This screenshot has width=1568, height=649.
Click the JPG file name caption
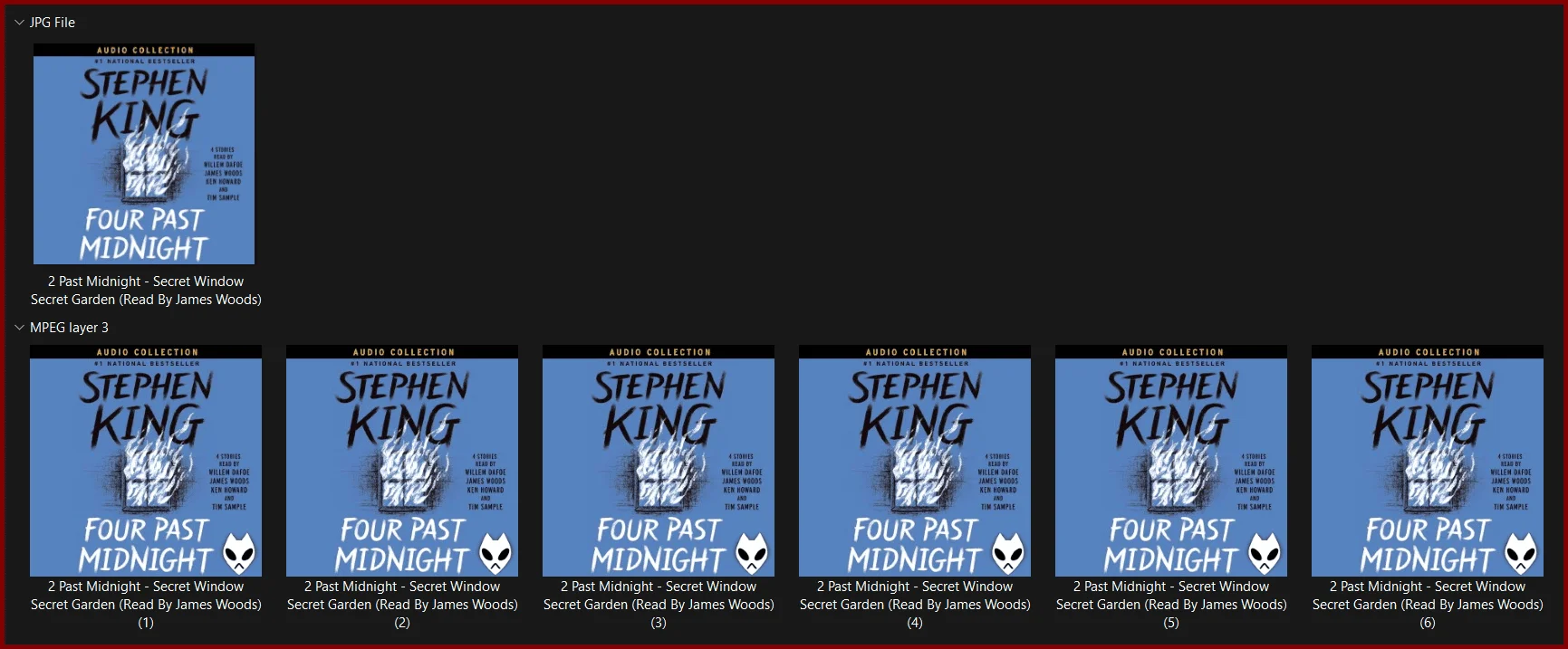click(146, 291)
